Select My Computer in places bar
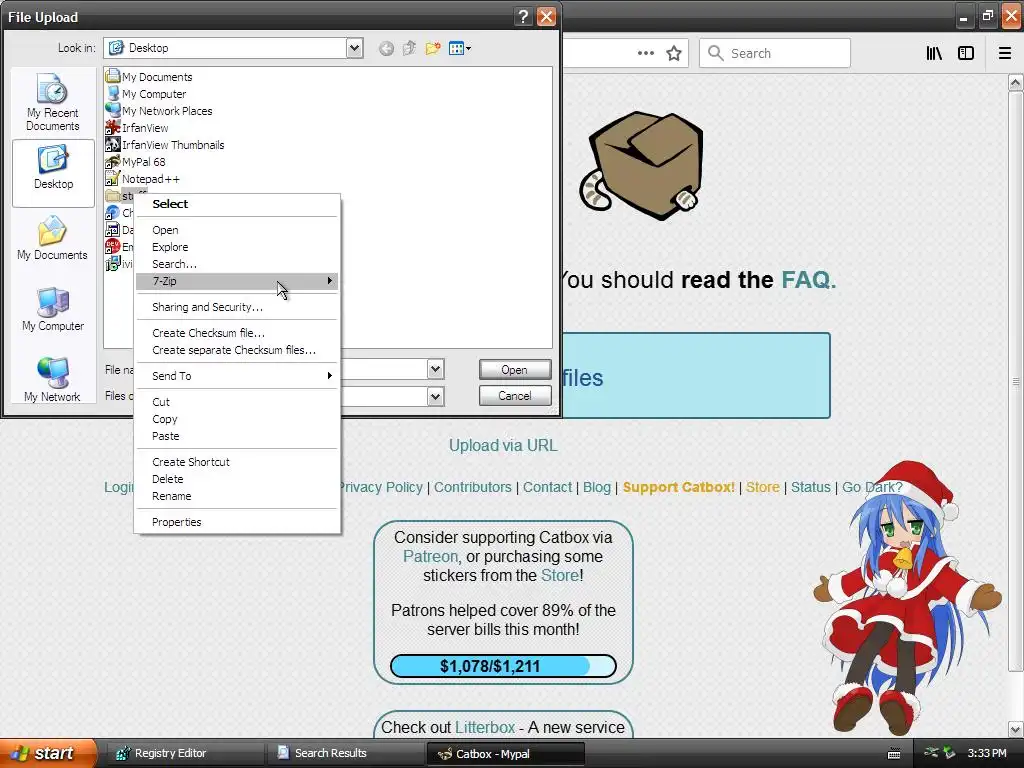This screenshot has height=768, width=1024. click(53, 310)
